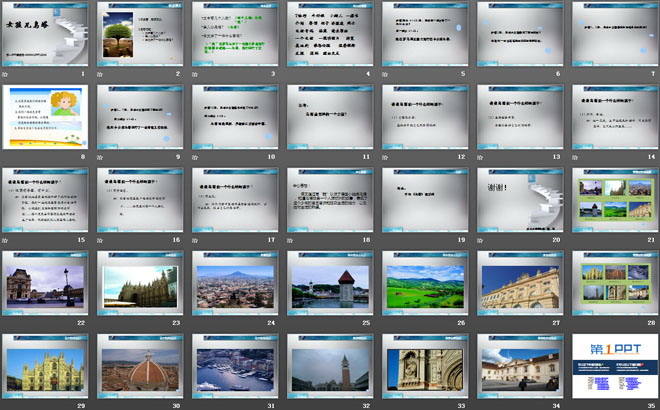Click the animation icon beneath slide 8
Image resolution: width=660 pixels, height=410 pixels.
(7, 157)
